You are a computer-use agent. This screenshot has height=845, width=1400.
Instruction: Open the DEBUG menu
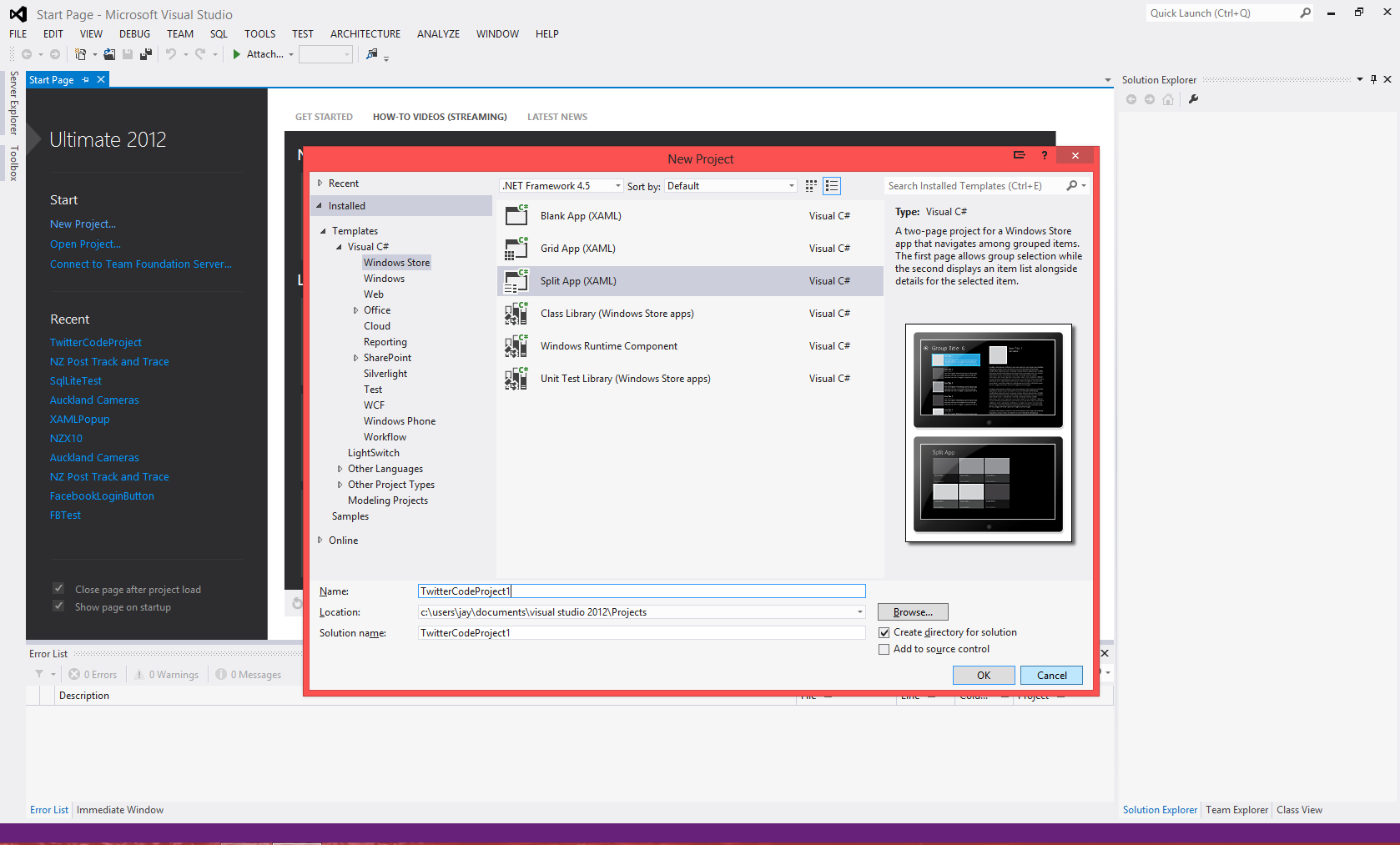point(135,34)
